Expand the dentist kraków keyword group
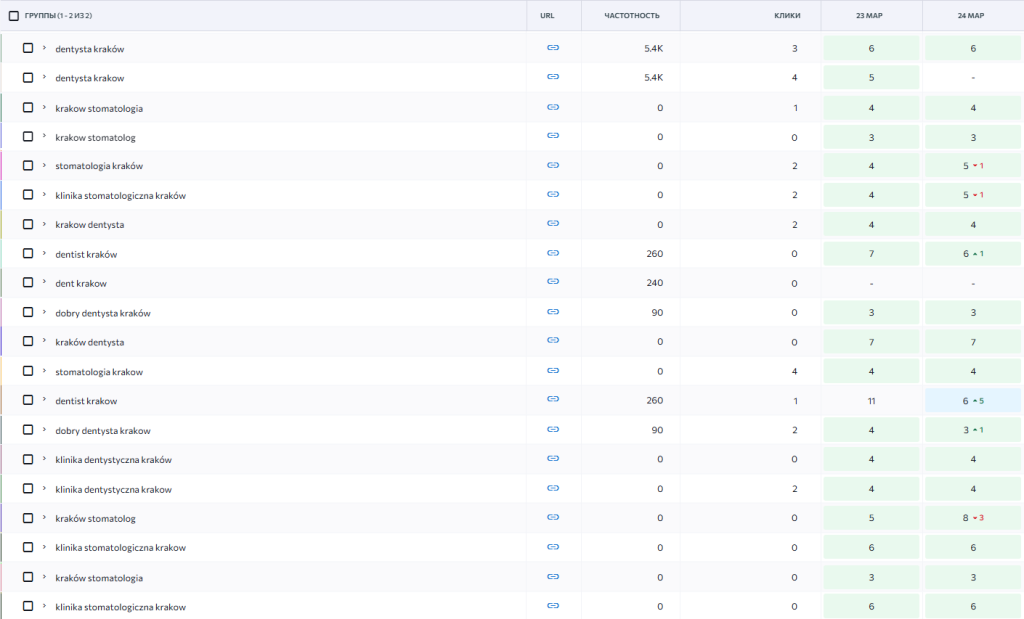Image resolution: width=1024 pixels, height=619 pixels. [x=44, y=253]
